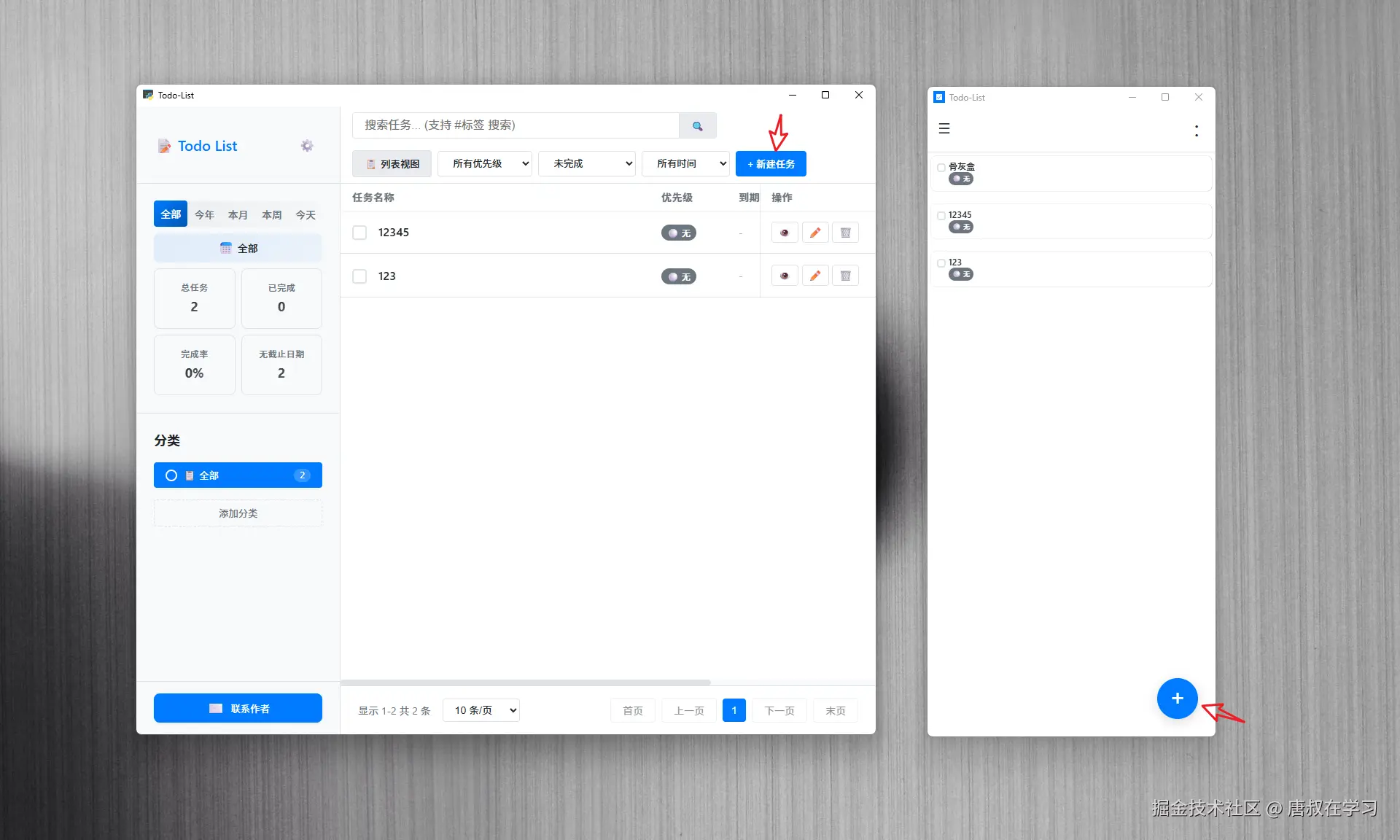
Task: Open three-dot more menu in small window
Action: 1196,131
